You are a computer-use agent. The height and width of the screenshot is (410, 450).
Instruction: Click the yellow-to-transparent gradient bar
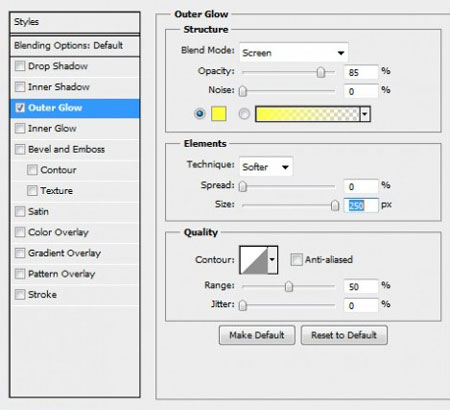(308, 114)
